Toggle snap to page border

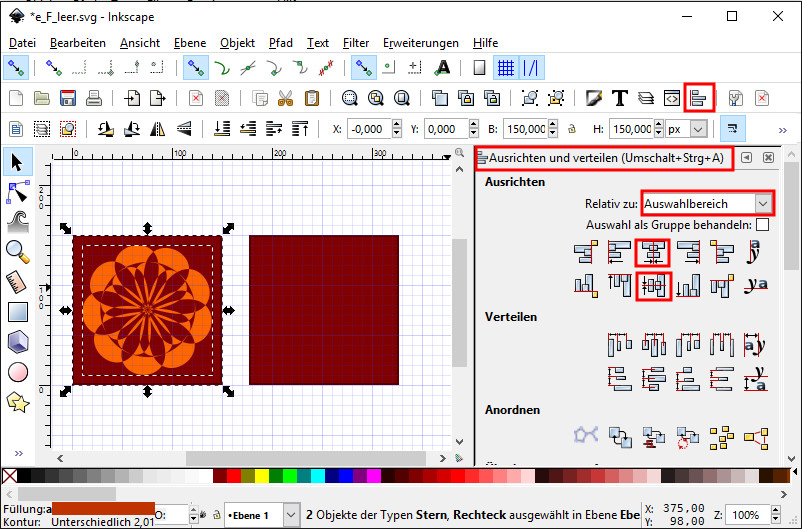(479, 68)
